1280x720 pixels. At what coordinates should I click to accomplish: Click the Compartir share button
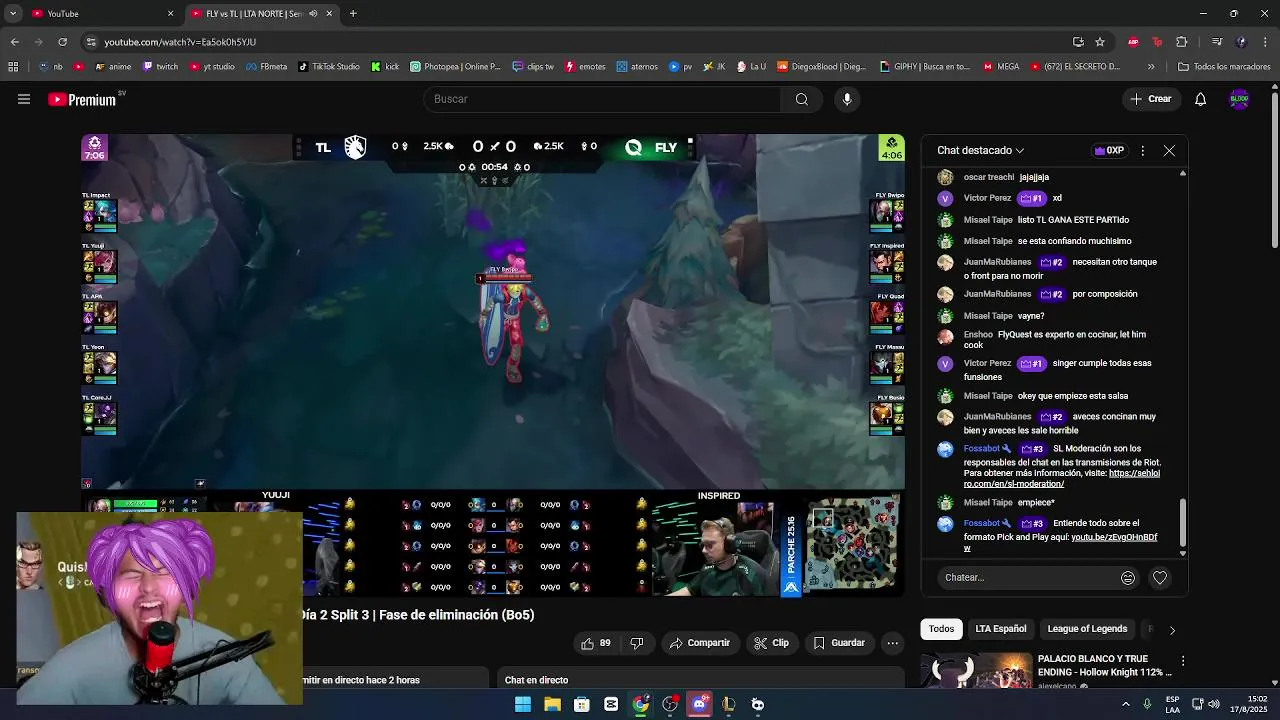coord(700,643)
